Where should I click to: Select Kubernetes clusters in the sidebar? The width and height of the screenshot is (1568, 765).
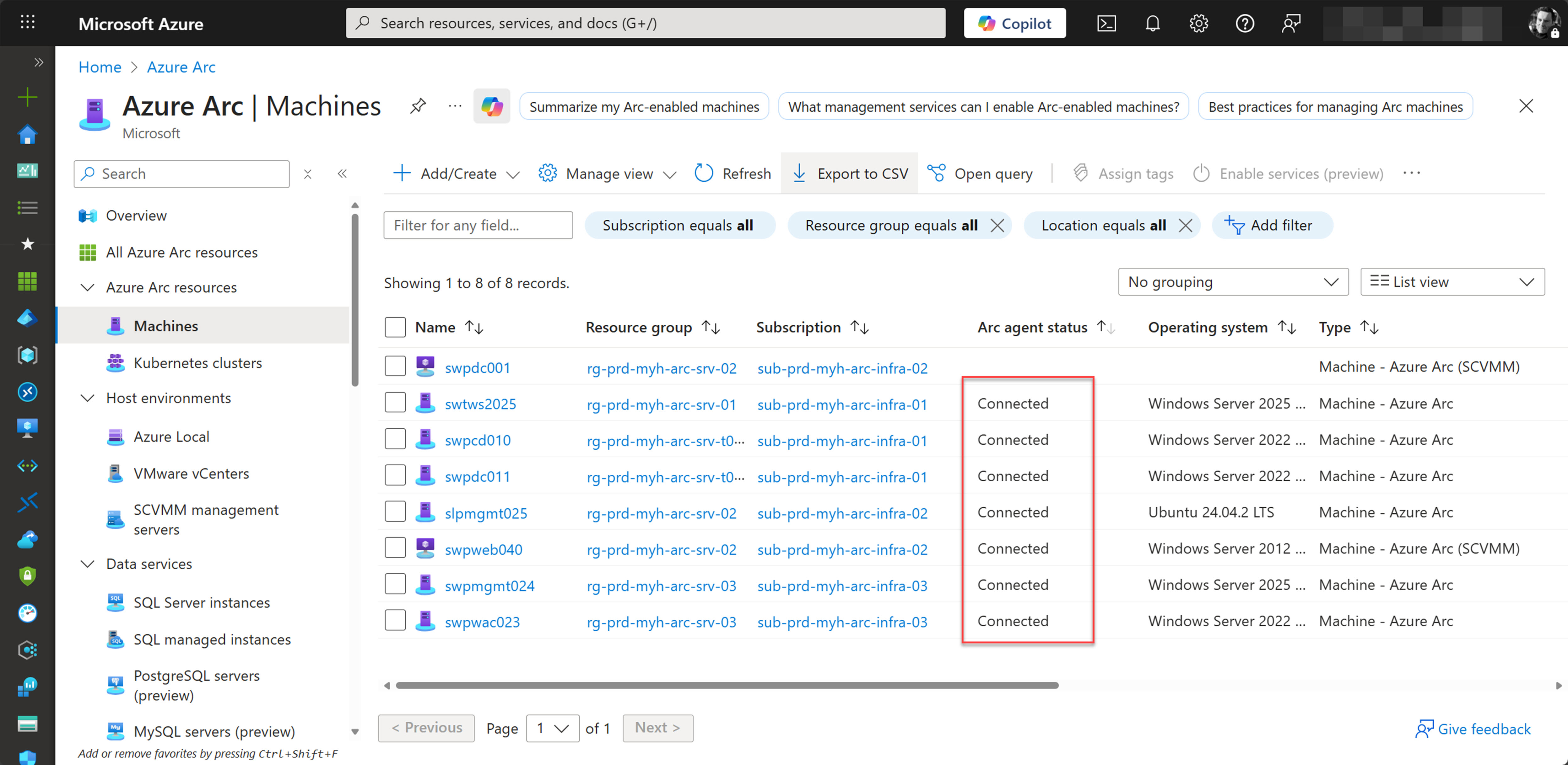(x=198, y=362)
